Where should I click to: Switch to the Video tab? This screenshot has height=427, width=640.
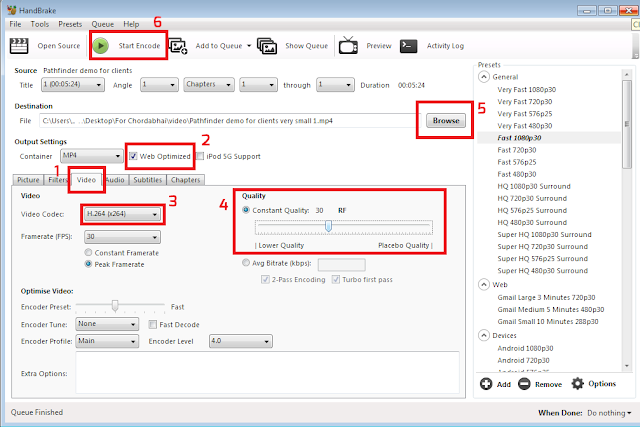coord(86,180)
